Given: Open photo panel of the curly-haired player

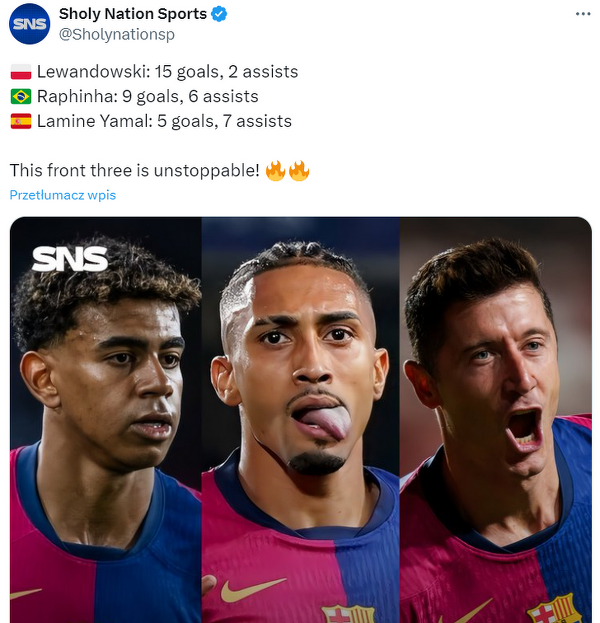Looking at the screenshot, I should tap(106, 420).
